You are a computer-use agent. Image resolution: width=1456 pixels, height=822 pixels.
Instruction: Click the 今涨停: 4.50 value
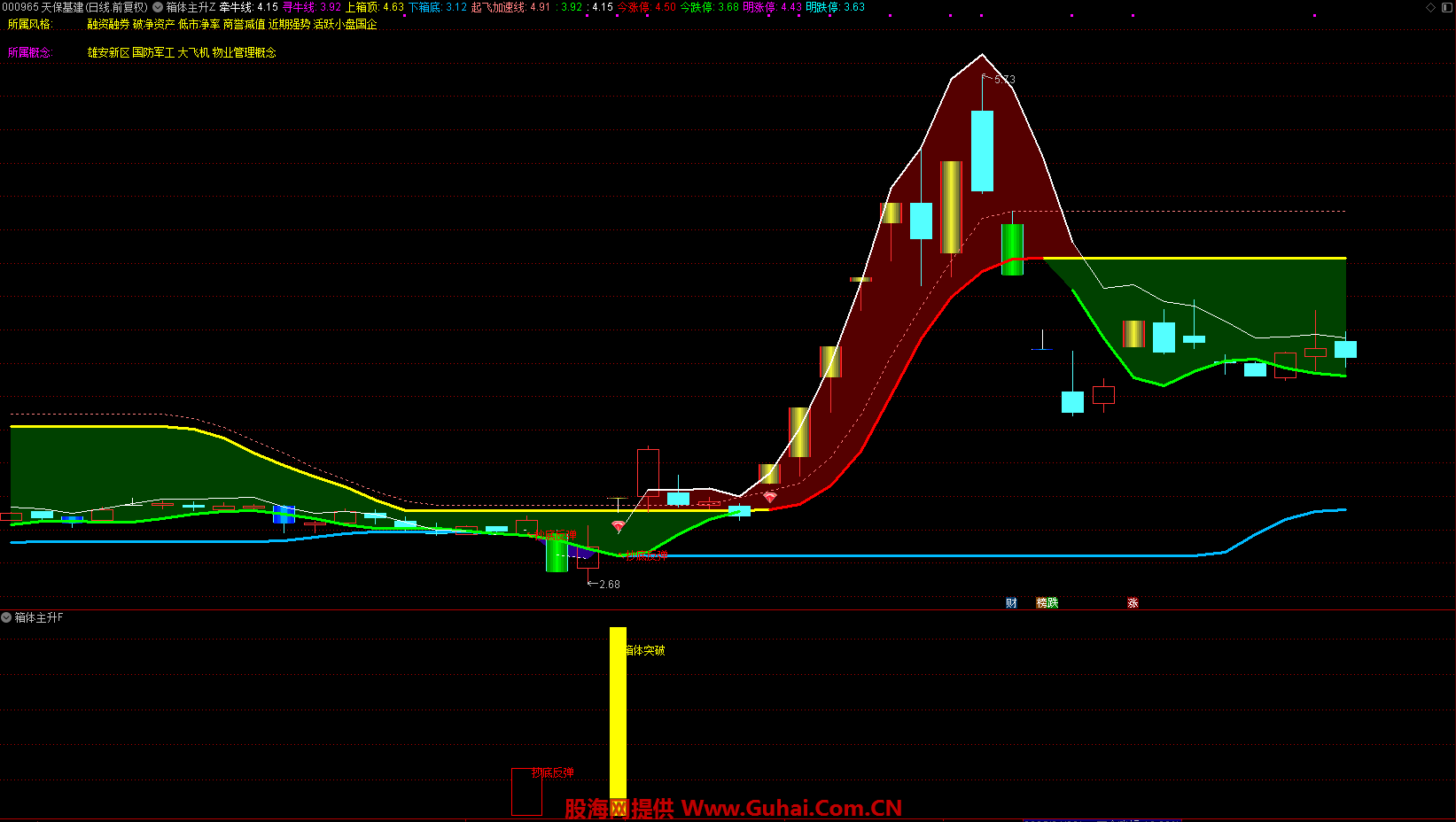point(647,7)
